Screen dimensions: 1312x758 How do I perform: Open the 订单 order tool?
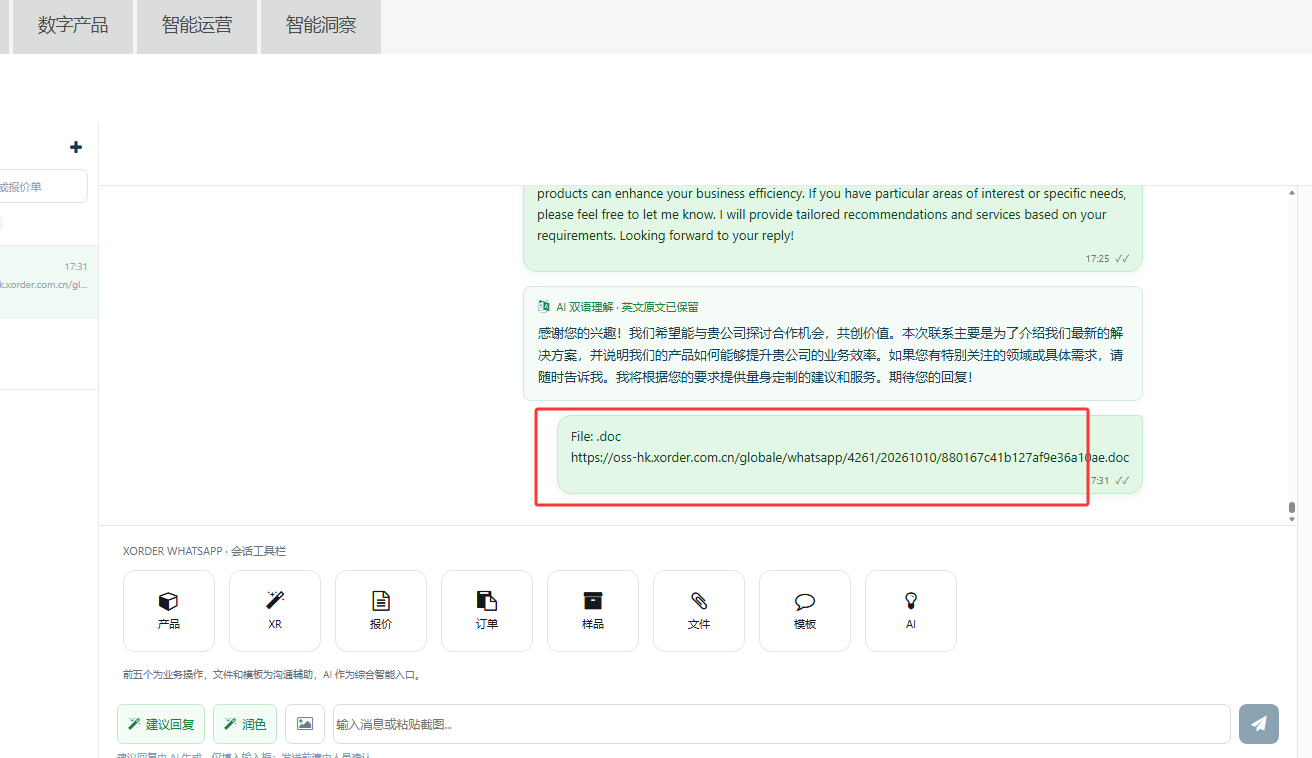pyautogui.click(x=487, y=611)
